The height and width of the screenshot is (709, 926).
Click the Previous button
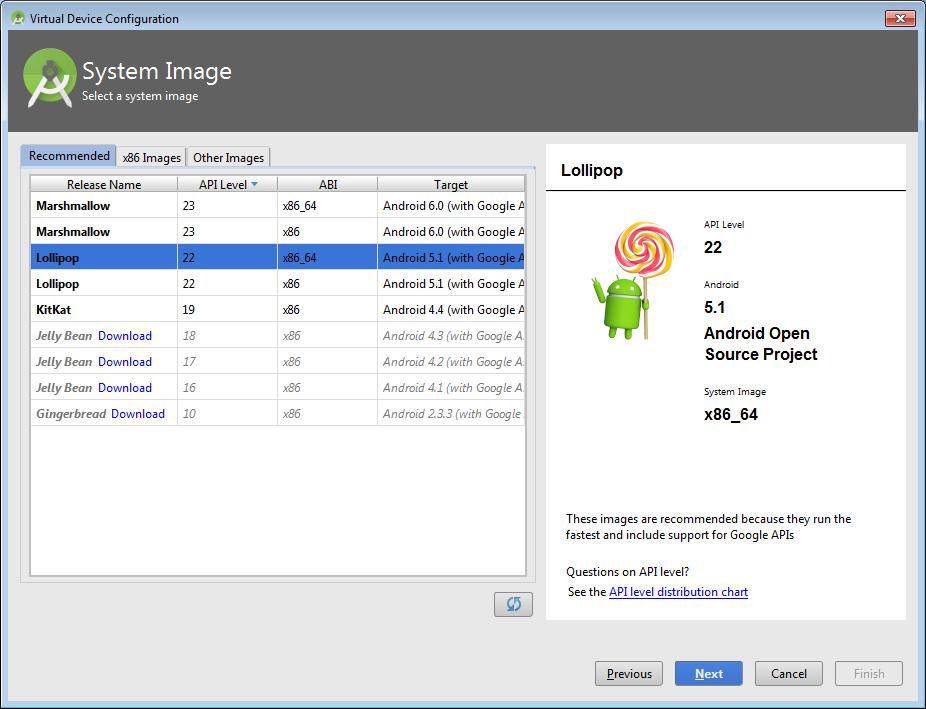(629, 674)
